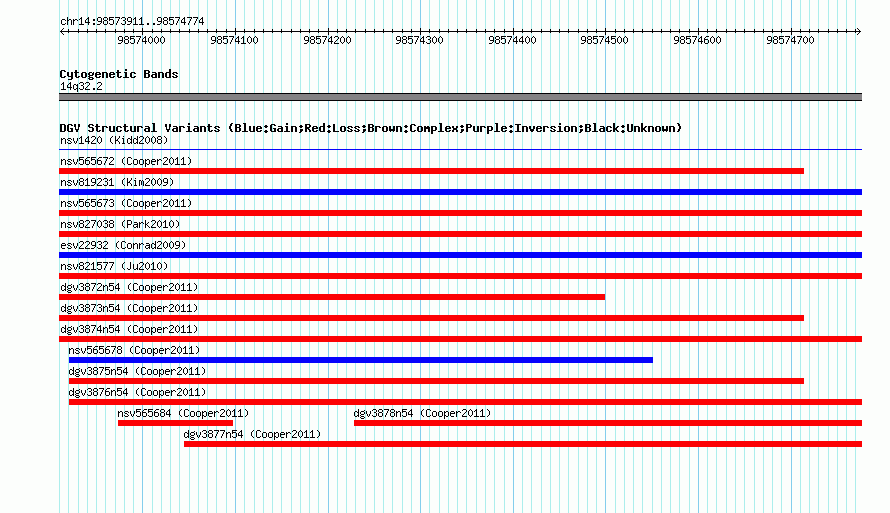Image resolution: width=890 pixels, height=513 pixels.
Task: Select the red nsv827038 loss bar
Action: click(460, 234)
